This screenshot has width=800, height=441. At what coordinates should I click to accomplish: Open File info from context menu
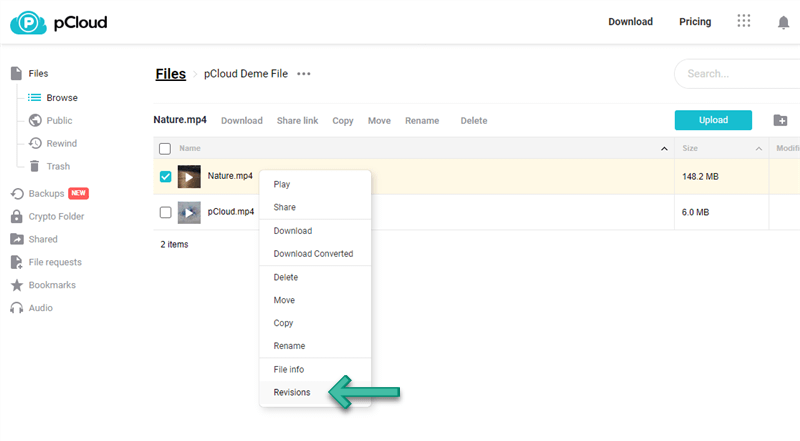pyautogui.click(x=315, y=370)
